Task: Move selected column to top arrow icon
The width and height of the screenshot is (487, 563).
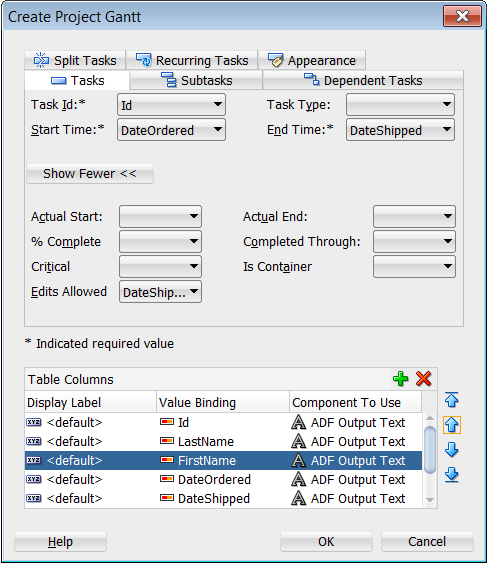Action: click(451, 400)
